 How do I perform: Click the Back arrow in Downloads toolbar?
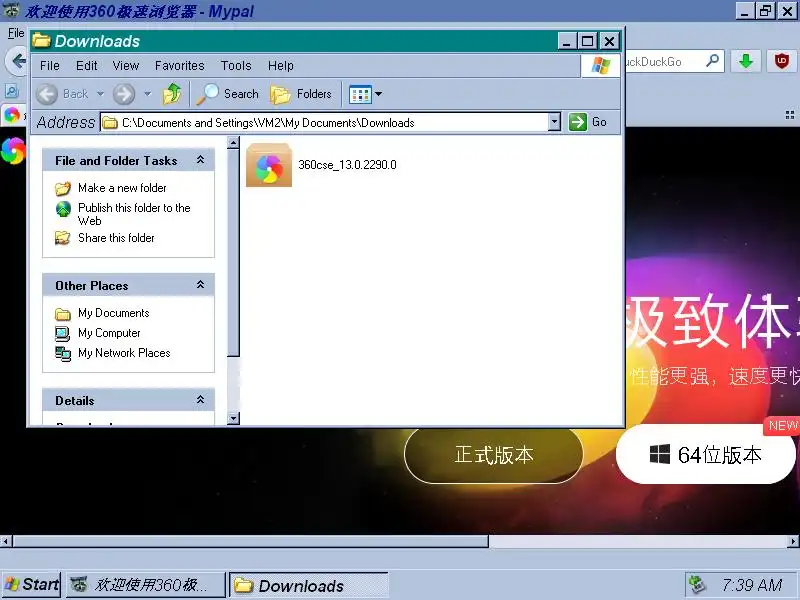click(x=47, y=94)
